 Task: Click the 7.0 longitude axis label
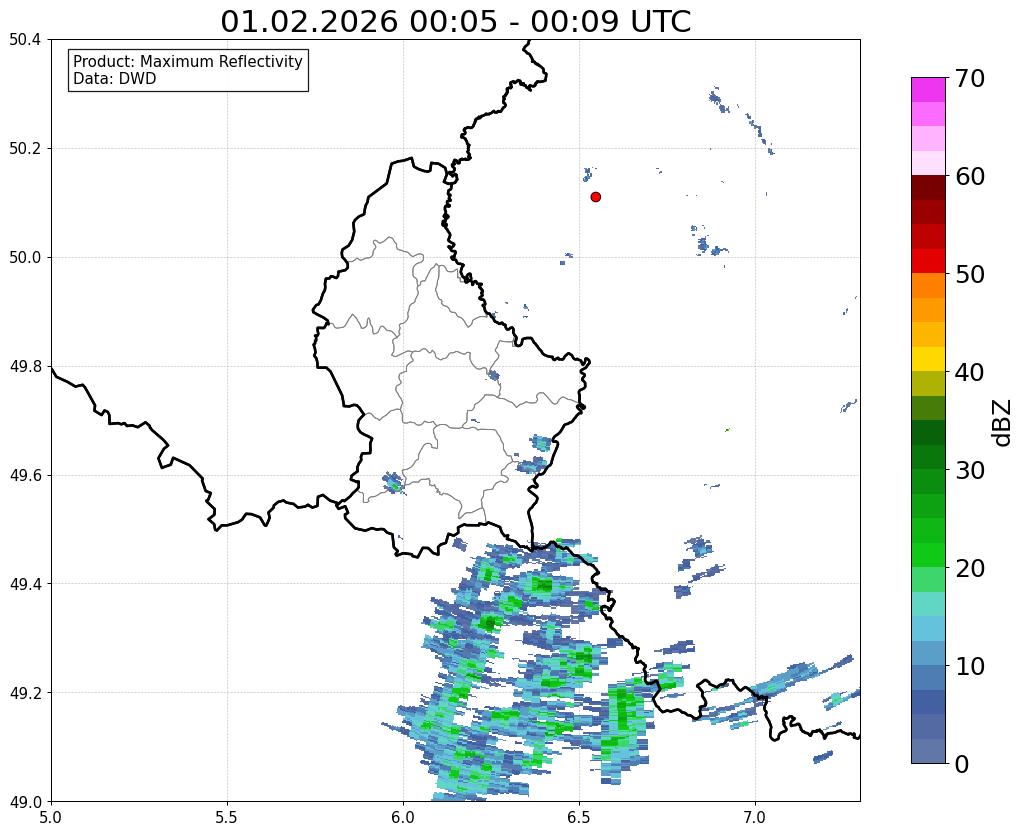pos(755,818)
